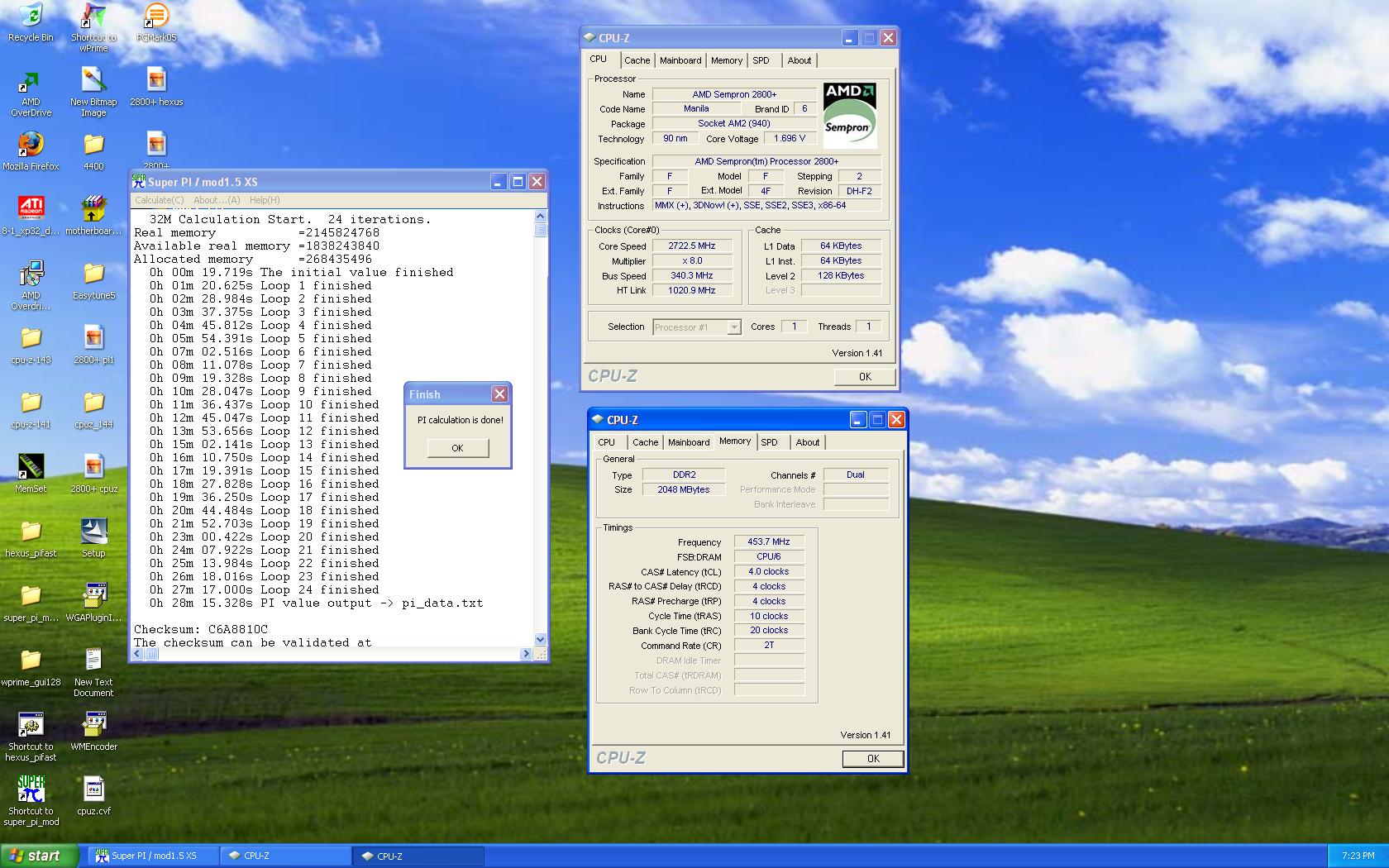The width and height of the screenshot is (1389, 868).
Task: Open the 2800+ cpuz file
Action: [x=93, y=474]
